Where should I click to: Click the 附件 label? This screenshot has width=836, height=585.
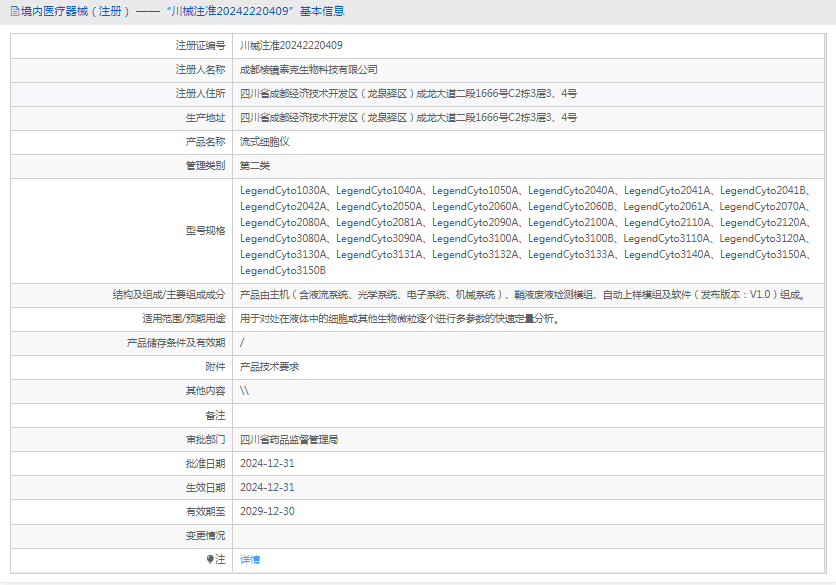click(215, 366)
